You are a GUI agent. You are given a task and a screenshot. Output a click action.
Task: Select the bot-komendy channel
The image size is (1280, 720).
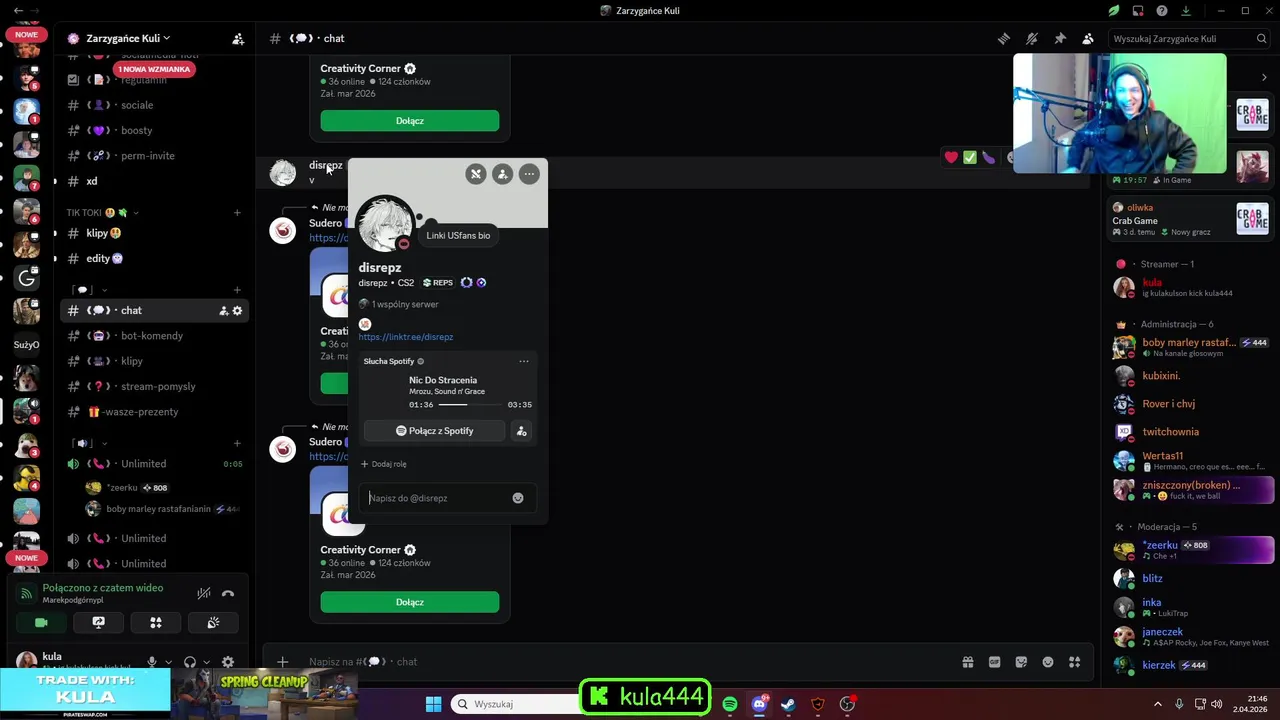click(154, 336)
